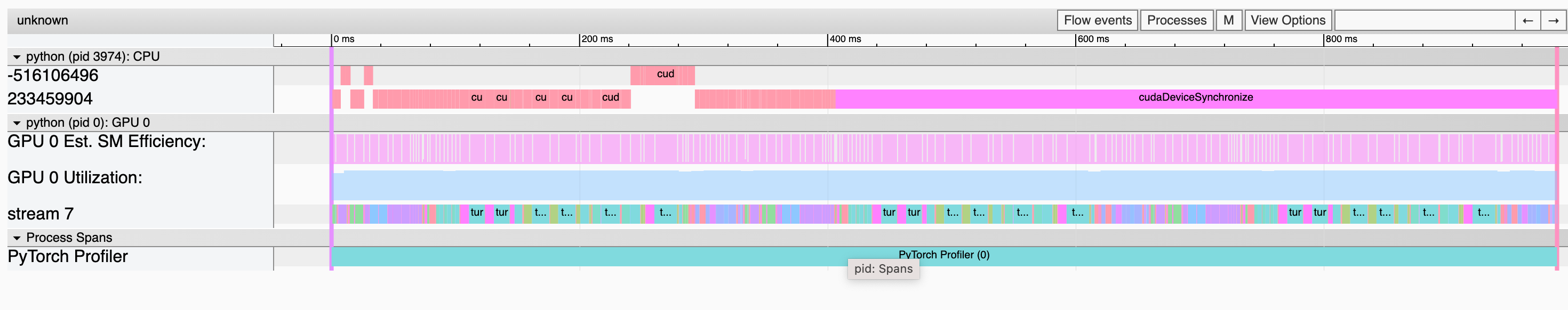Viewport: 1568px width, 310px height.
Task: Click the M metadata button
Action: coord(1228,20)
